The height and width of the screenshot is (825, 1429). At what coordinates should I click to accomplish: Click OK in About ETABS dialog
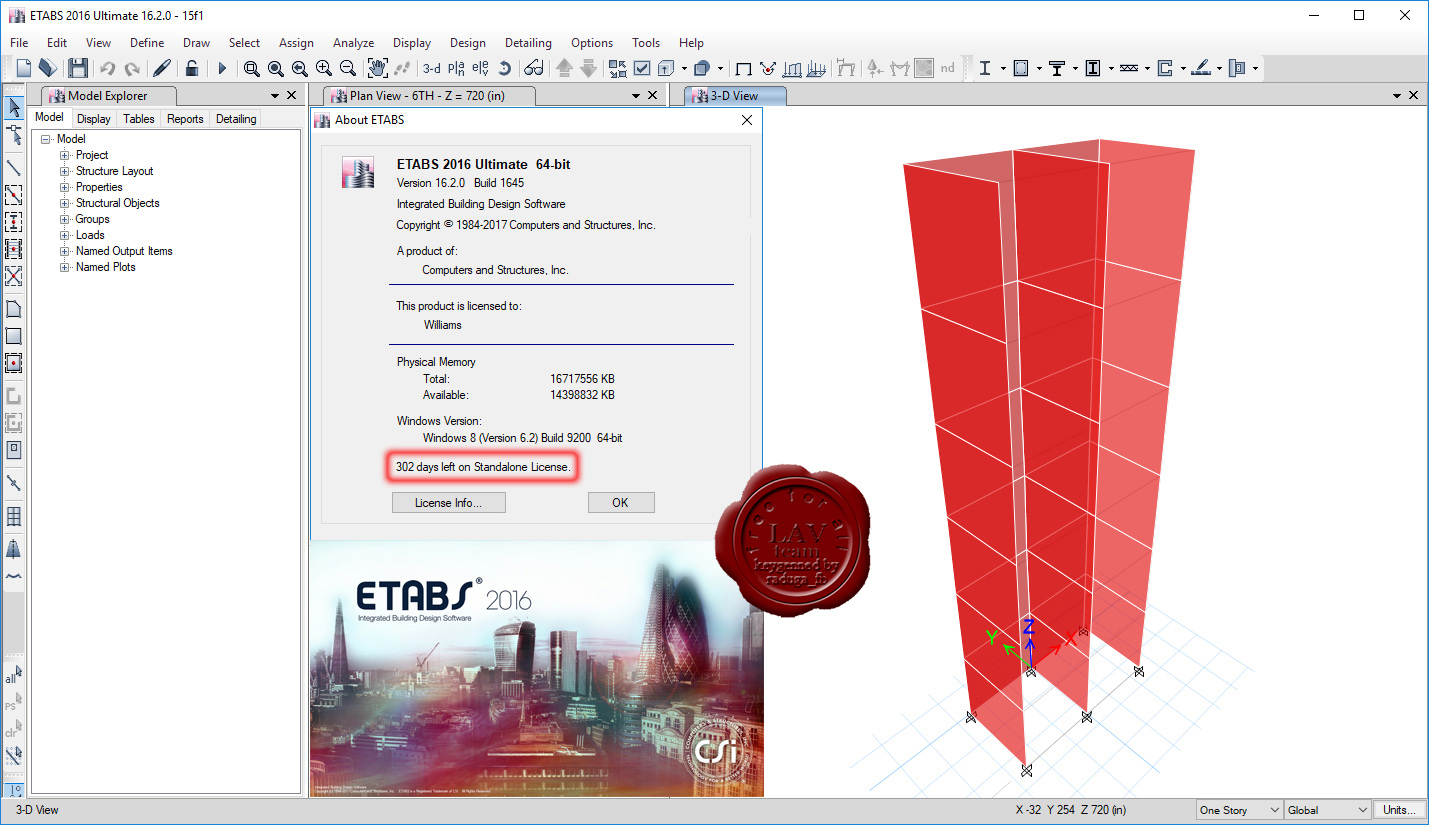(x=620, y=502)
